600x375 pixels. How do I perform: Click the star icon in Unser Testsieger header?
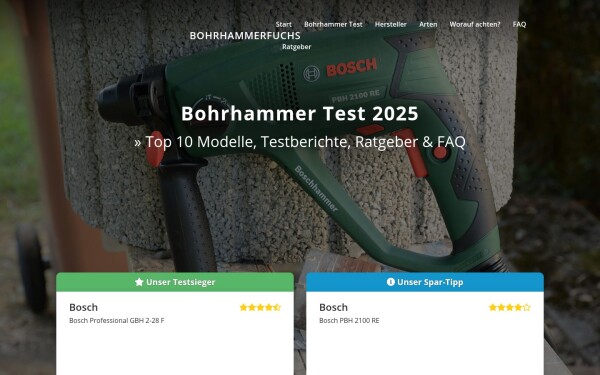(x=139, y=282)
